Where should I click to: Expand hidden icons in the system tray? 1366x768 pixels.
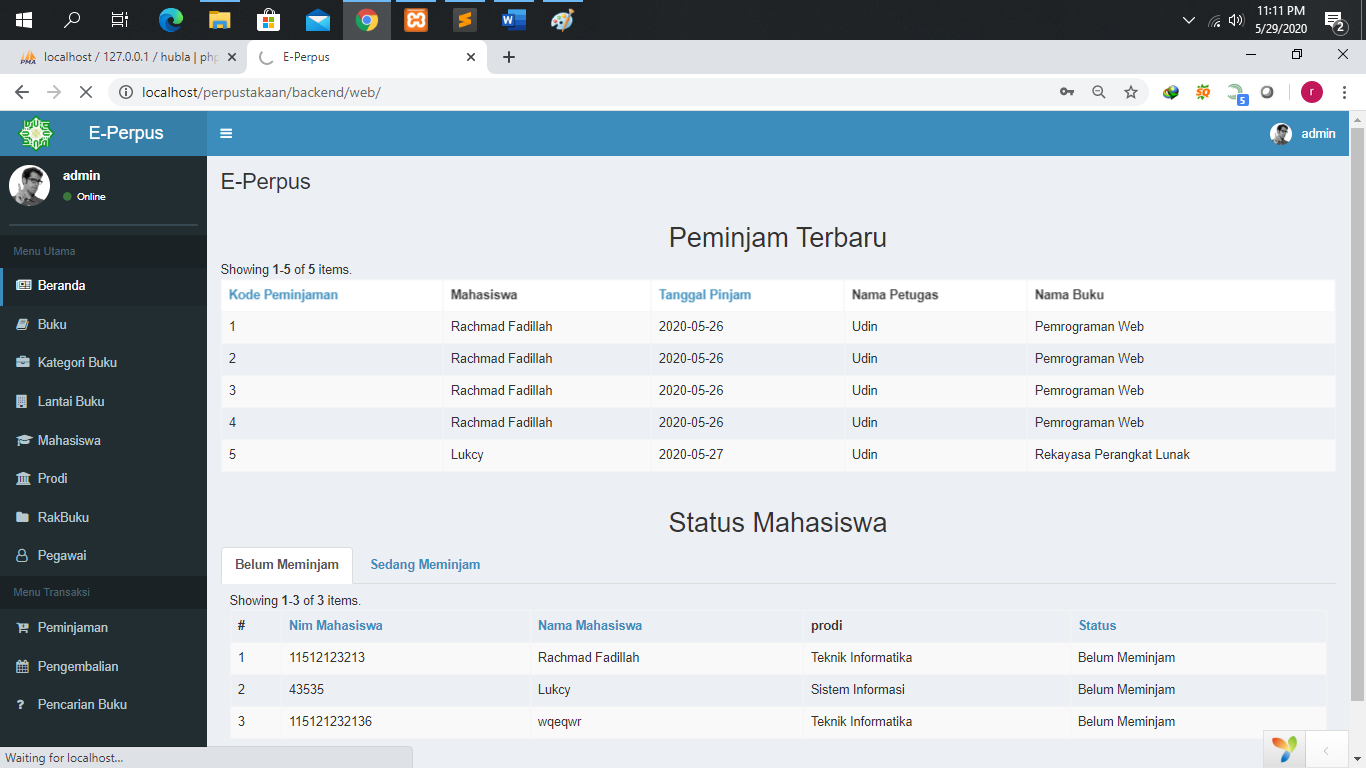1189,19
